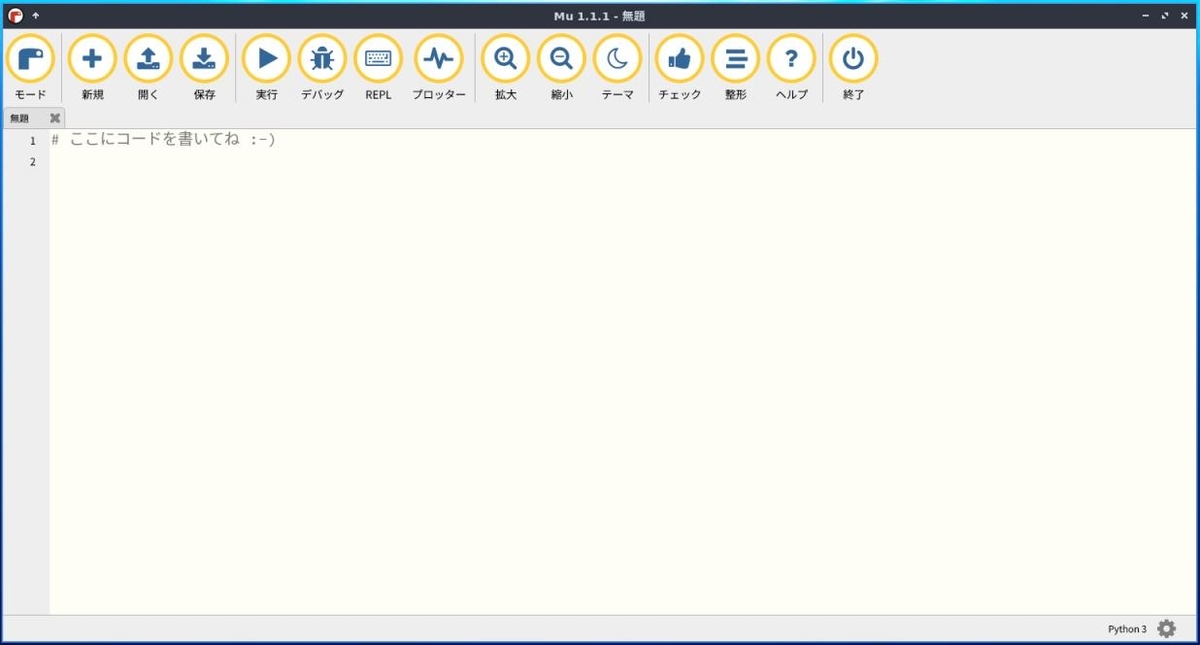Check code with チェック button

coord(680,68)
